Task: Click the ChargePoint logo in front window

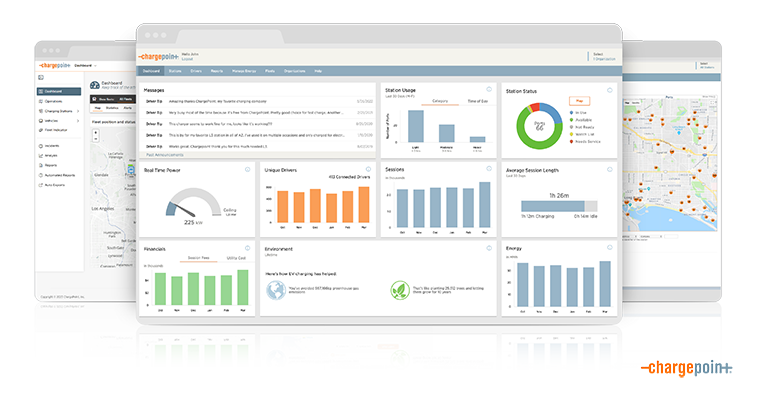Action: pos(158,57)
